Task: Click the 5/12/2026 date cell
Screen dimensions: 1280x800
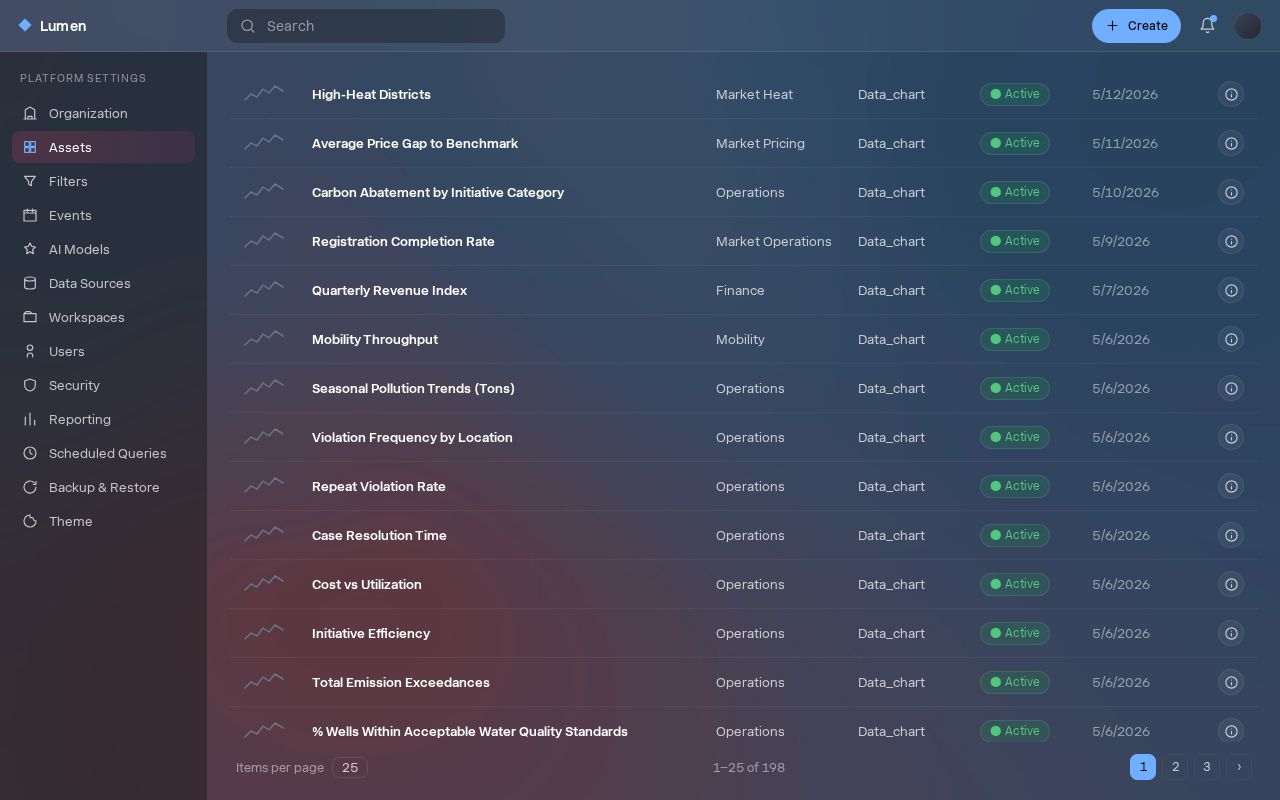Action: tap(1125, 94)
